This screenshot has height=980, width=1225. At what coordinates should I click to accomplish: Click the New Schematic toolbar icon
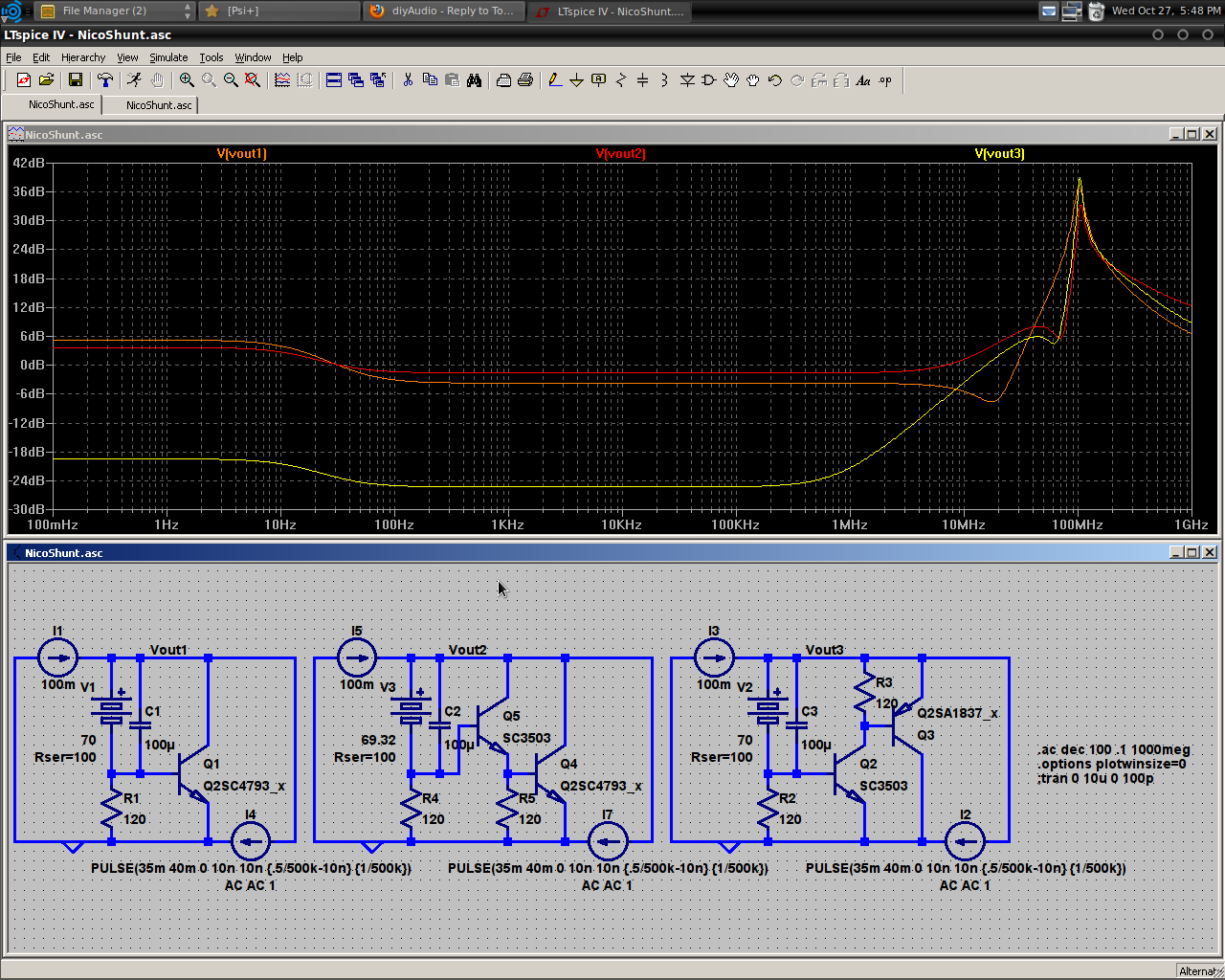24,80
